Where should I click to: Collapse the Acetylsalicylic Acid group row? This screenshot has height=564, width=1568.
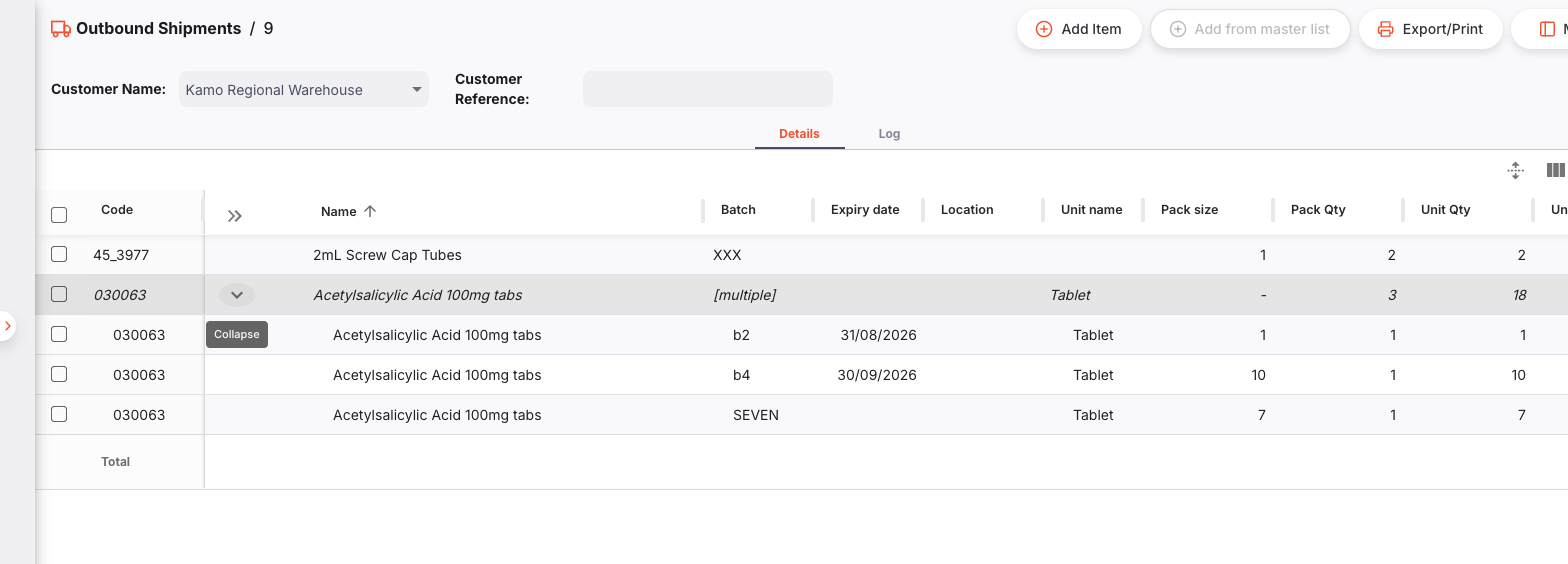pyautogui.click(x=237, y=295)
